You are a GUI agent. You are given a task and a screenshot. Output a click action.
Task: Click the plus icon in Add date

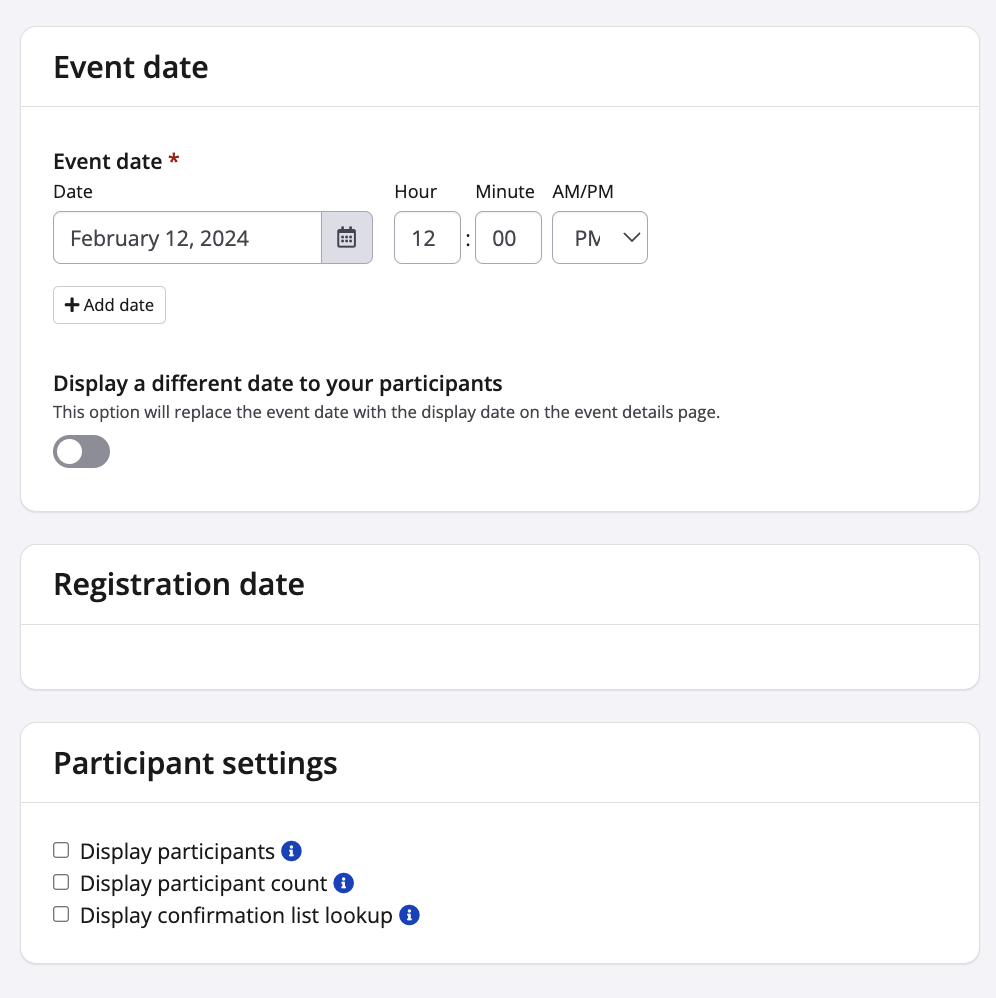pos(72,305)
